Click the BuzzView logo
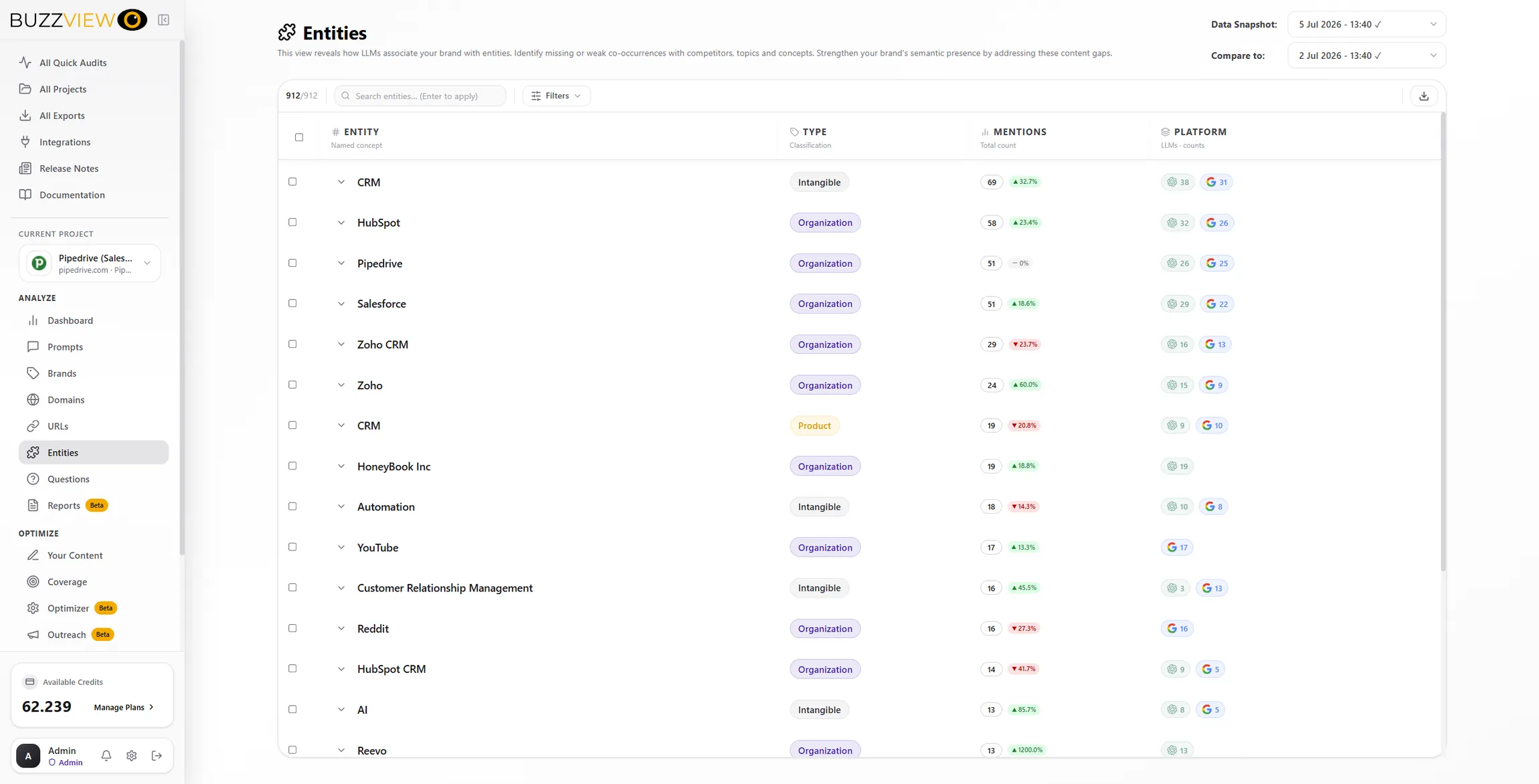The height and width of the screenshot is (784, 1539). coord(78,20)
